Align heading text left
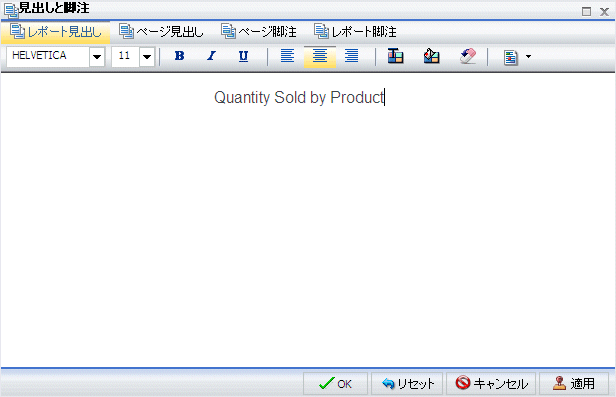The width and height of the screenshot is (616, 397). 288,57
